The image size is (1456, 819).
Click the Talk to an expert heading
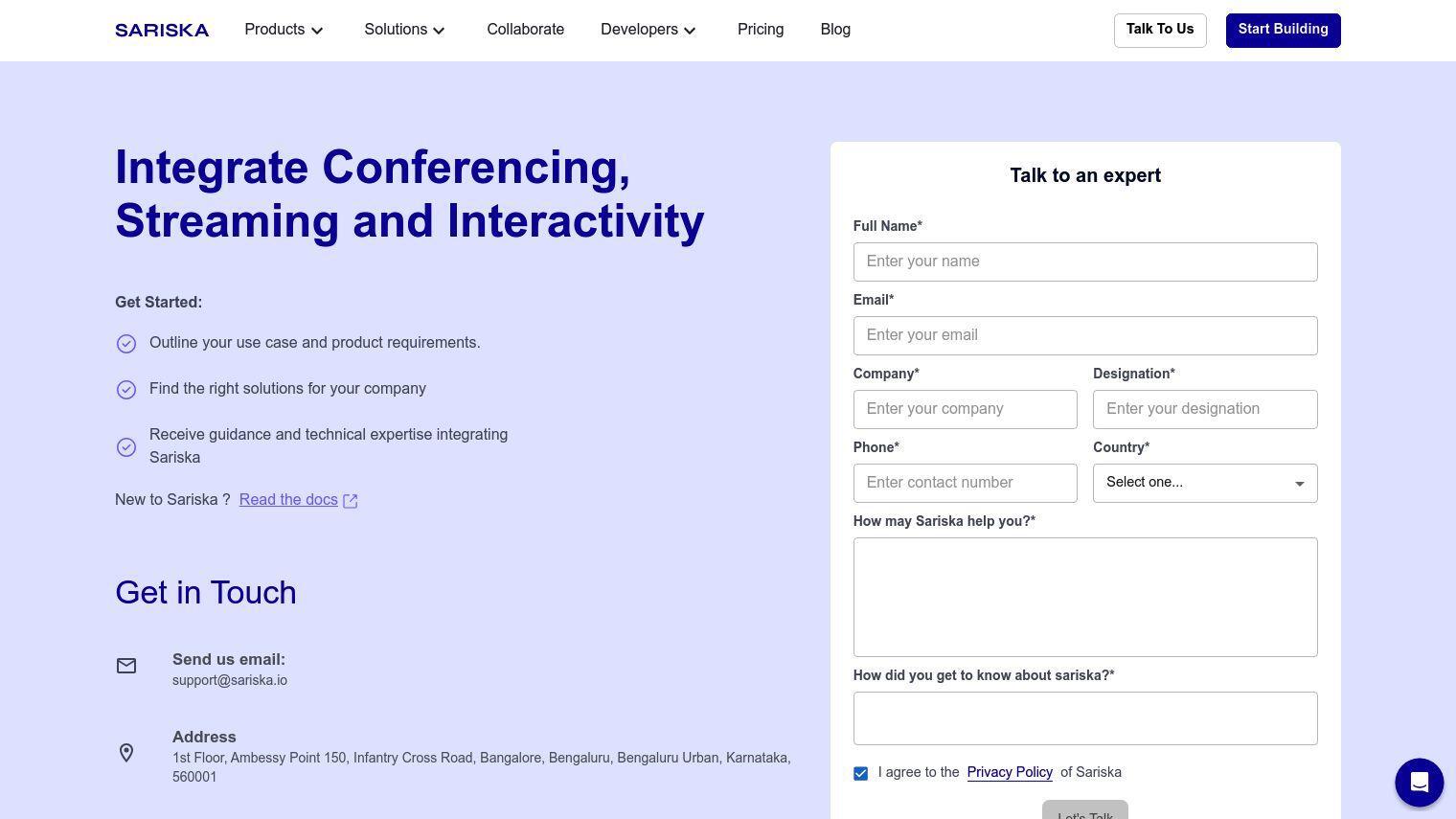1085,175
